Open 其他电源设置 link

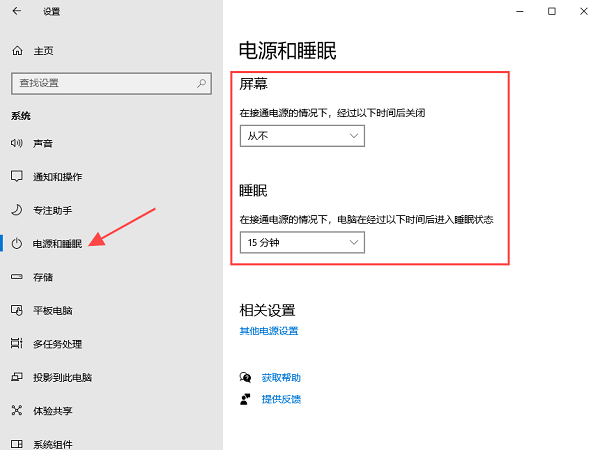click(x=269, y=331)
